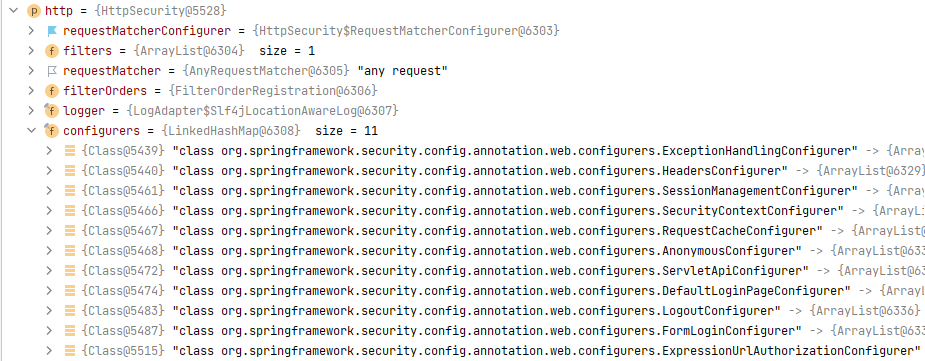Click the field icon next to configurers
The image size is (925, 361).
click(52, 130)
